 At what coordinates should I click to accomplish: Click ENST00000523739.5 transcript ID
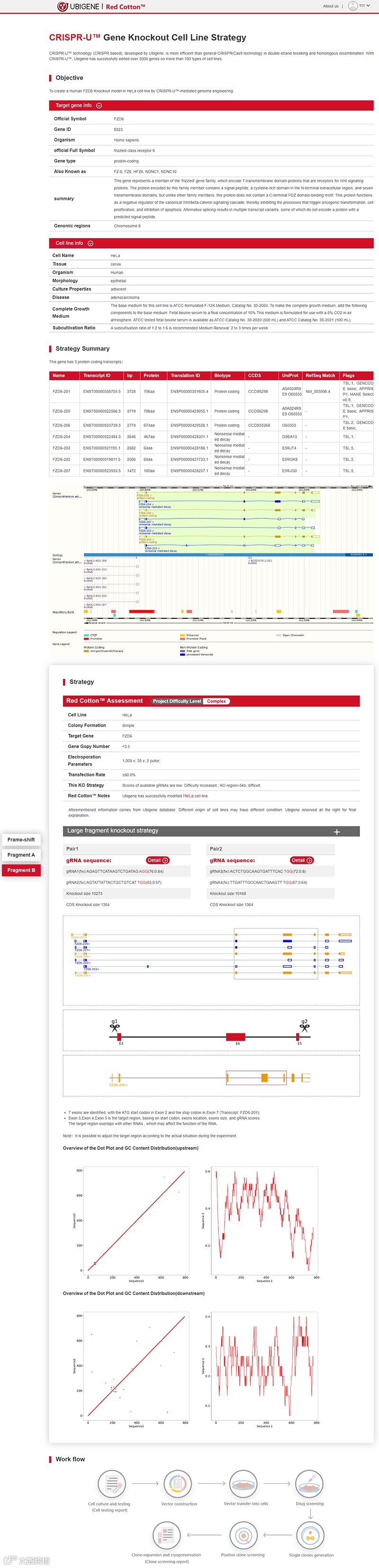click(102, 426)
